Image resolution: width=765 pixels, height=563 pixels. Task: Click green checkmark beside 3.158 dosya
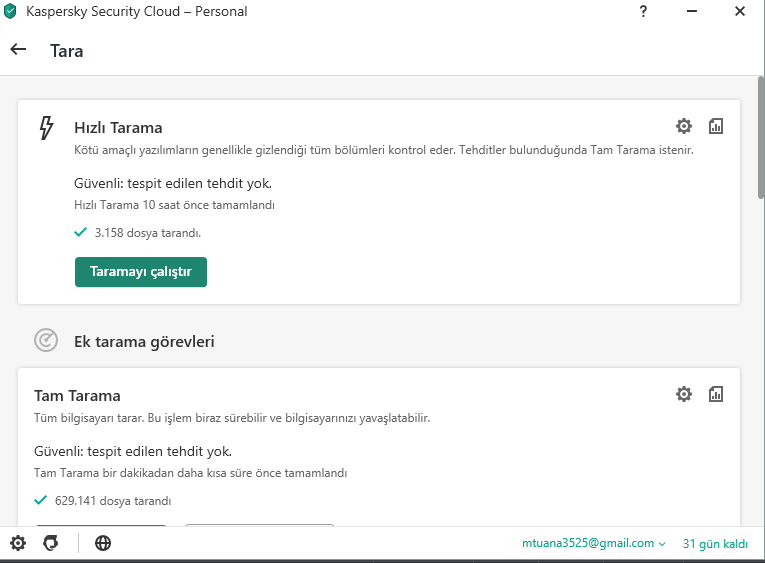click(x=81, y=232)
